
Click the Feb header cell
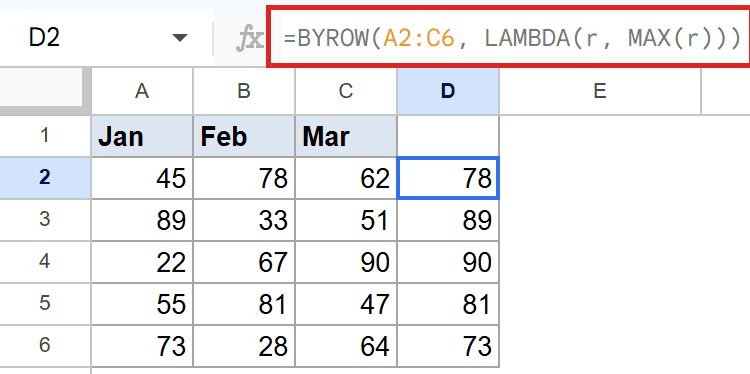[244, 136]
